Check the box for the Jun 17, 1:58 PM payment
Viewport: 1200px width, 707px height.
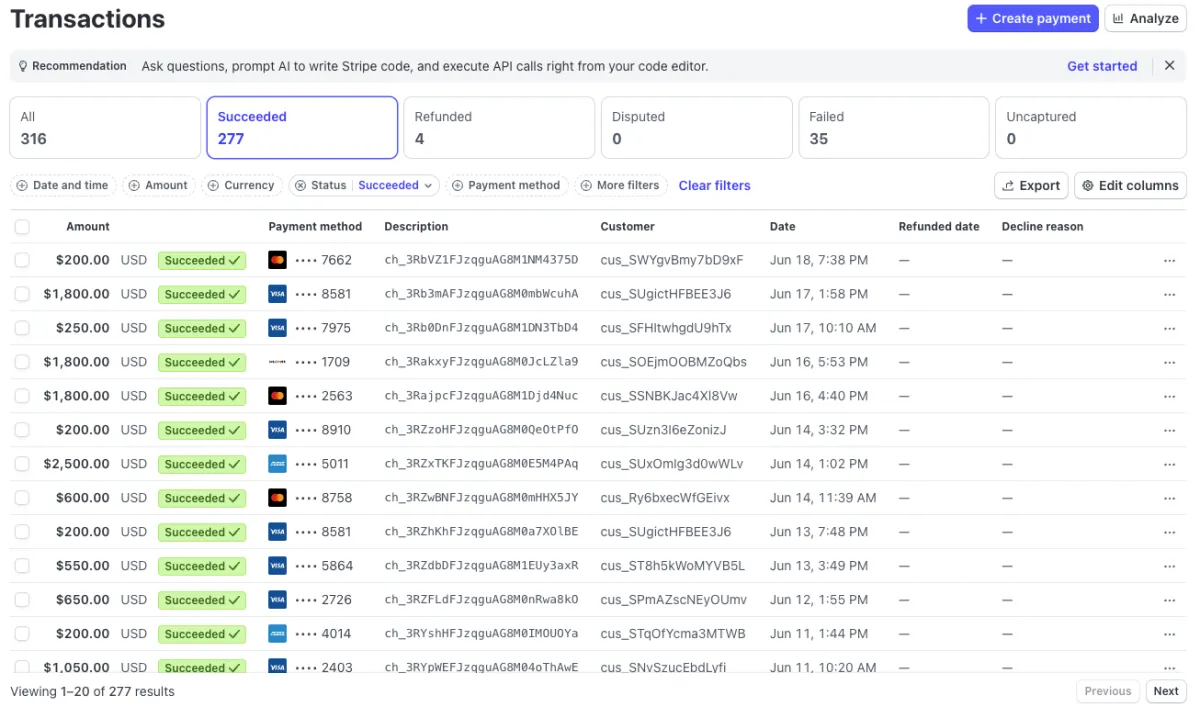[x=22, y=294]
